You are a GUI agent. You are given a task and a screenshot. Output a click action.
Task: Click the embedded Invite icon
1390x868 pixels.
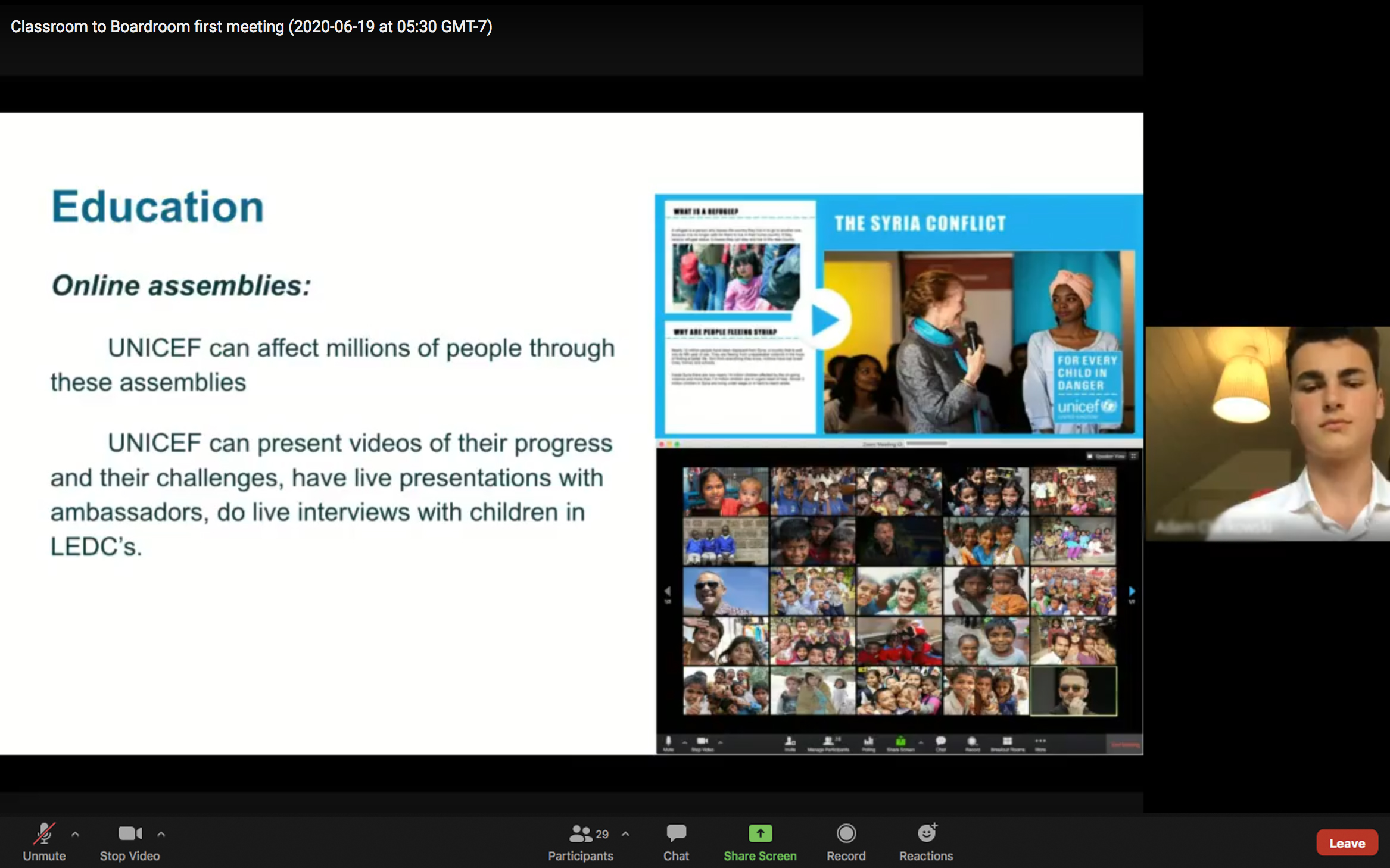tap(790, 741)
